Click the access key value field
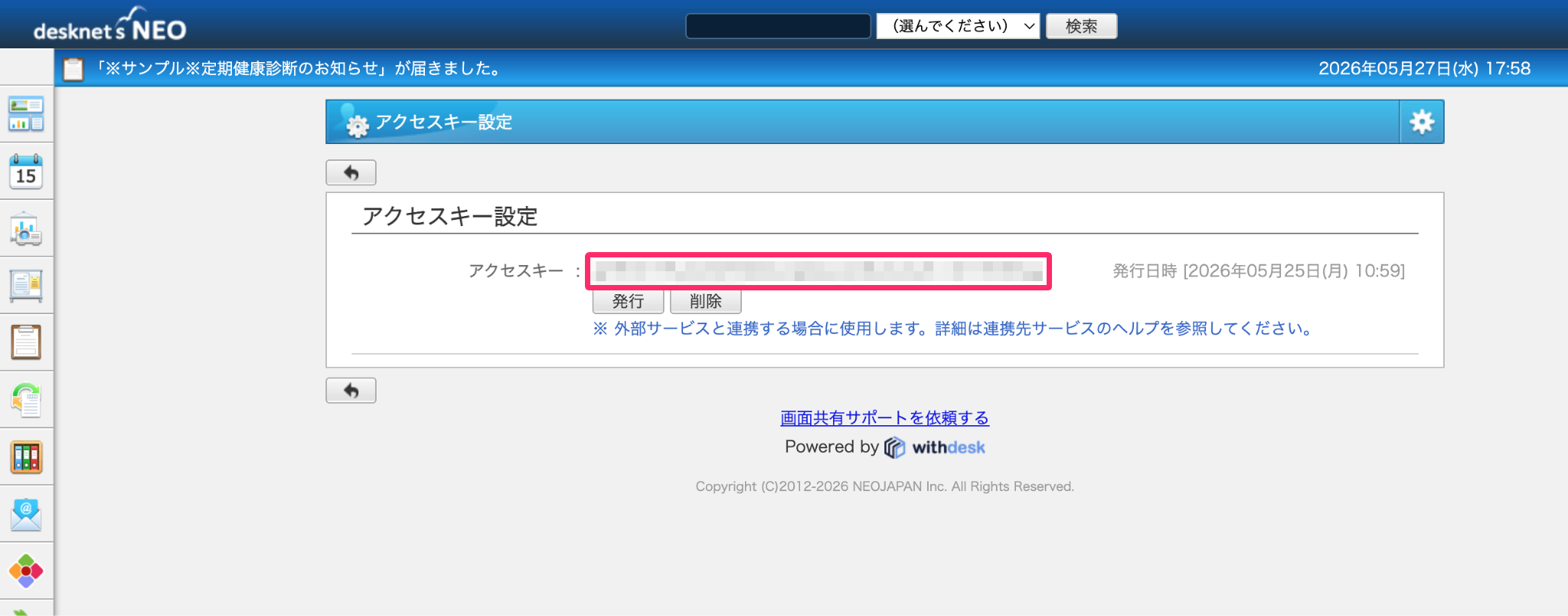 click(818, 271)
